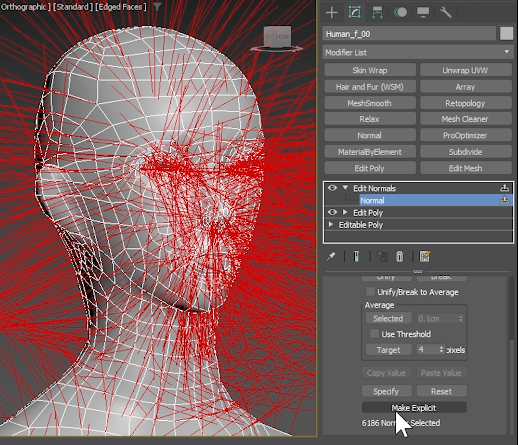Switch to the Modify panel tab
The image size is (518, 445).
(354, 13)
